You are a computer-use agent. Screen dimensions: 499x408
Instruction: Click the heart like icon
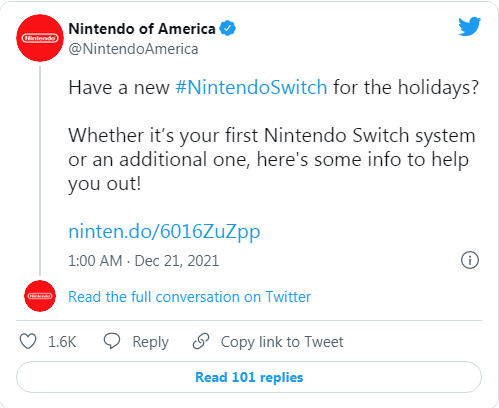(28, 342)
